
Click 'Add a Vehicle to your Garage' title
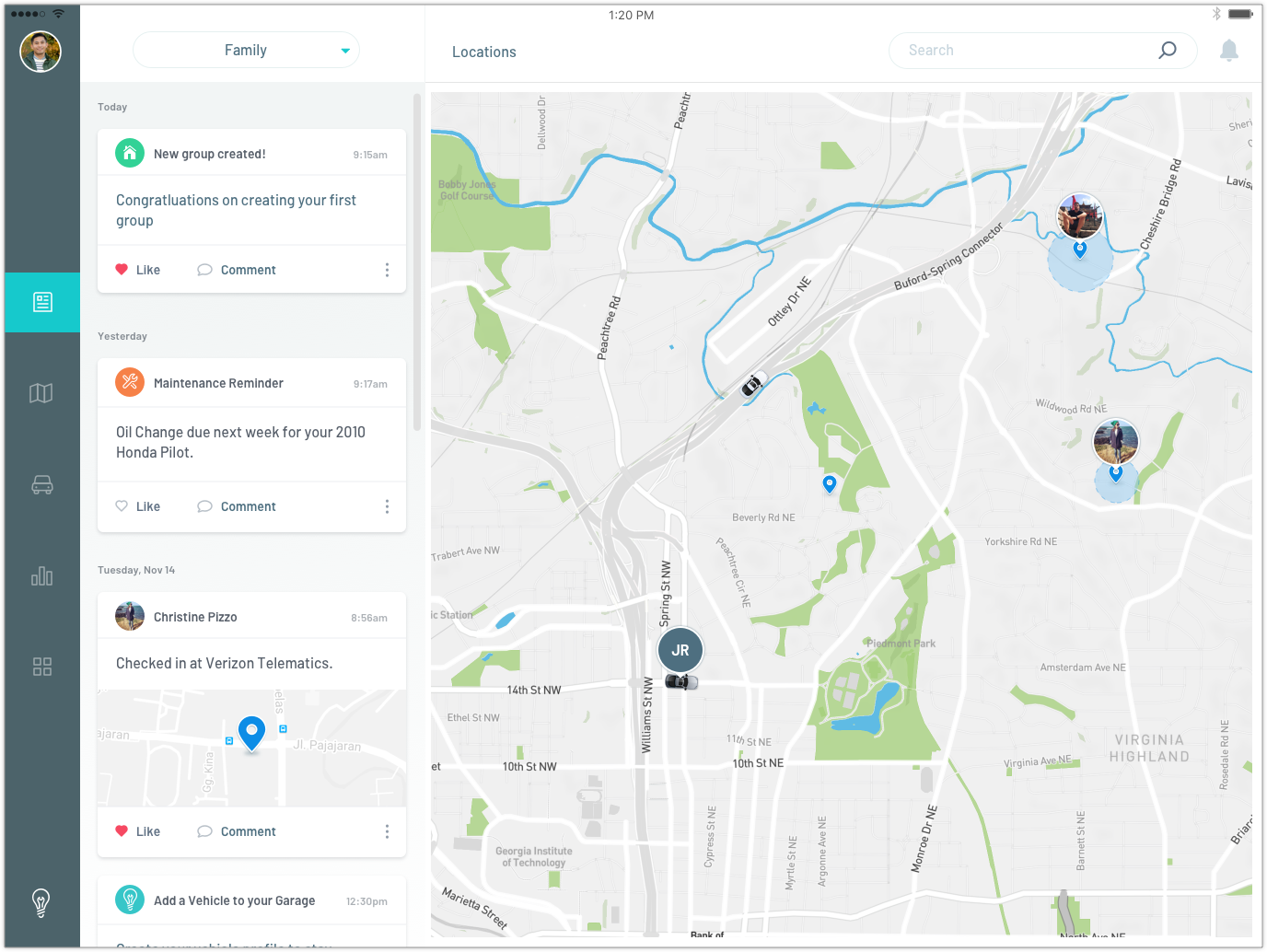click(234, 900)
